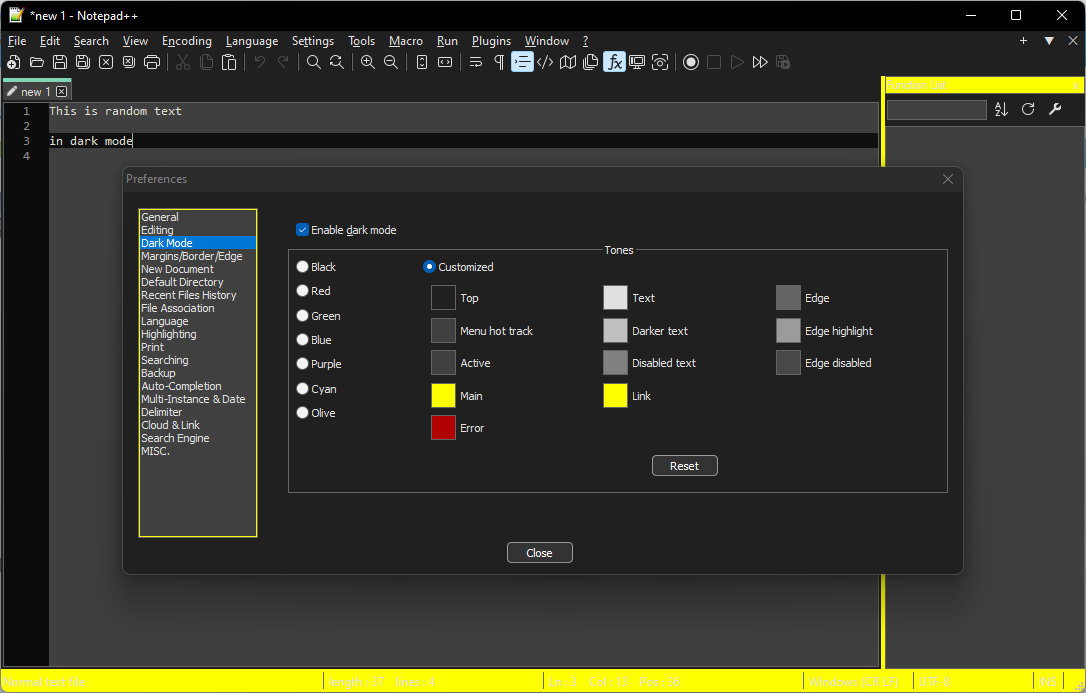1086x693 pixels.
Task: Click the plus new tab button
Action: [x=1023, y=41]
